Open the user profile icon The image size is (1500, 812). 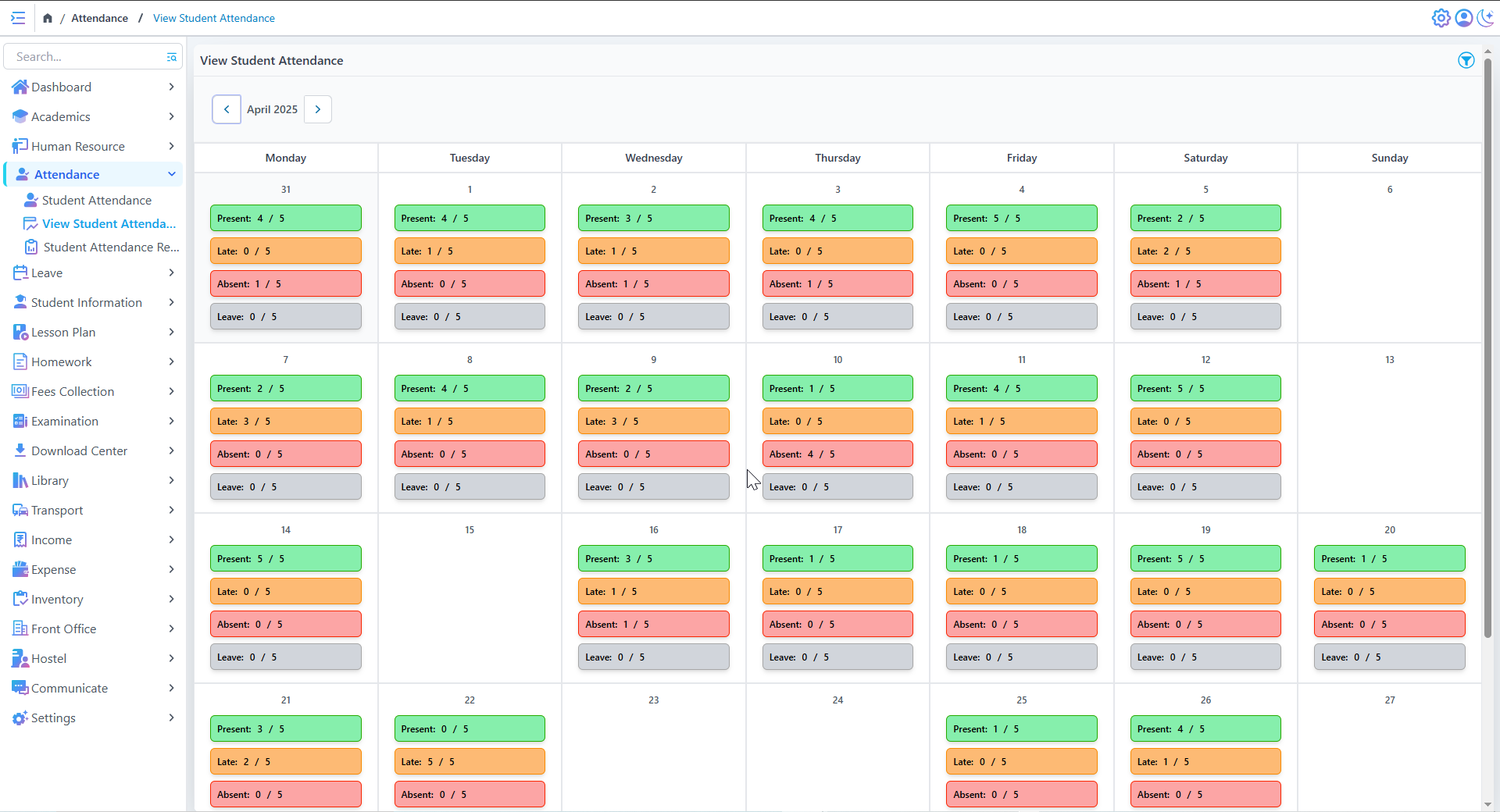point(1463,18)
